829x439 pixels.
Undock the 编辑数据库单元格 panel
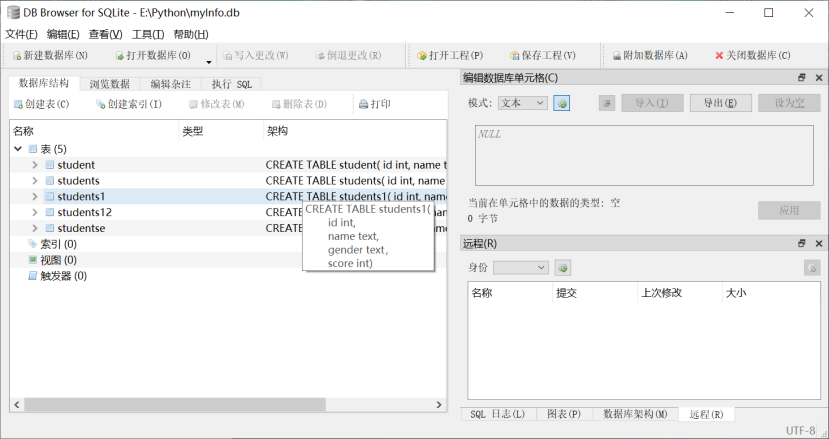pyautogui.click(x=802, y=78)
